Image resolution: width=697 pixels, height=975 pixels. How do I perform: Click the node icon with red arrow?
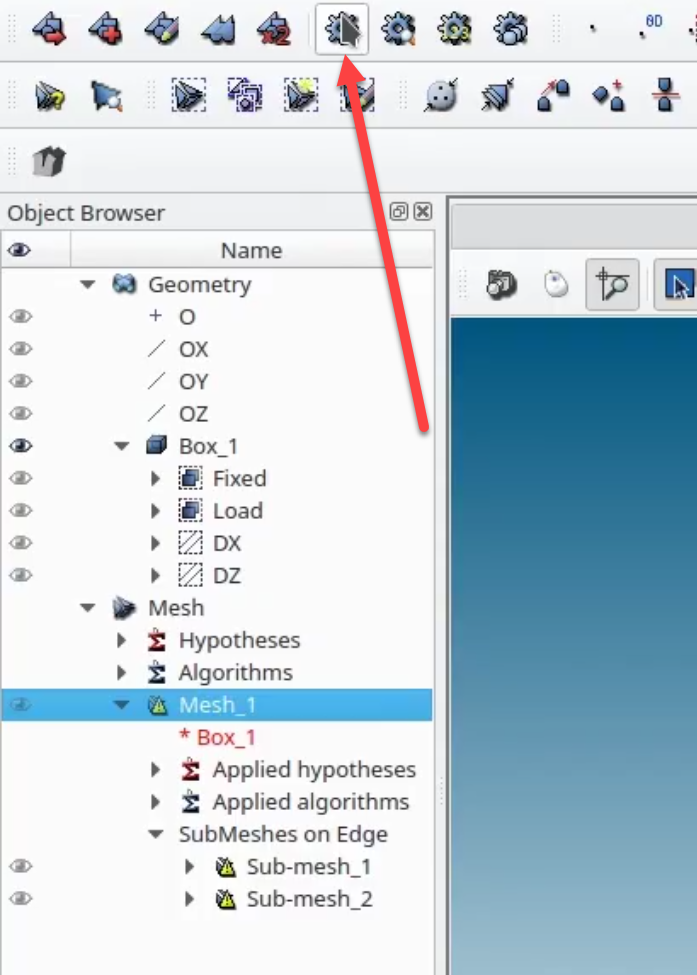[x=553, y=95]
